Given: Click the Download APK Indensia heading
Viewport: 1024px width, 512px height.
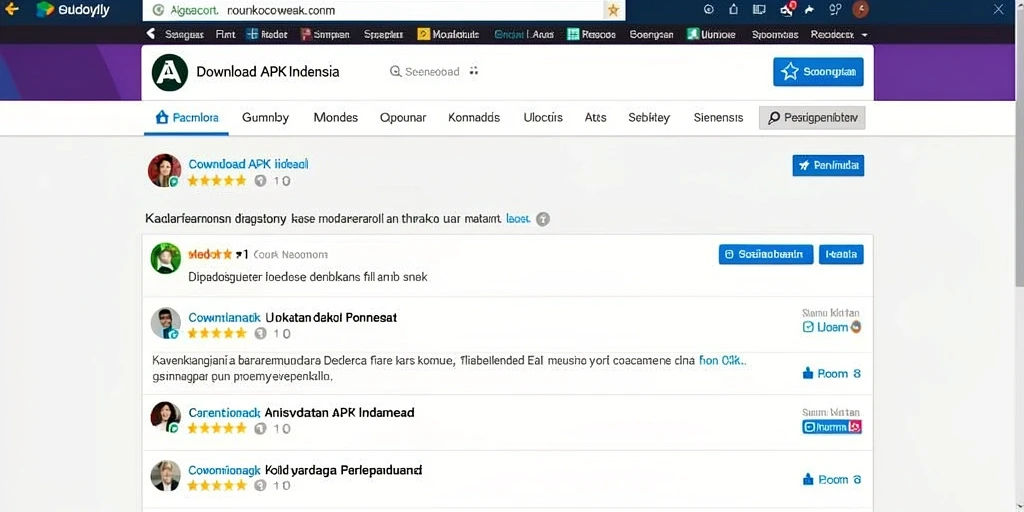Looking at the screenshot, I should 268,72.
